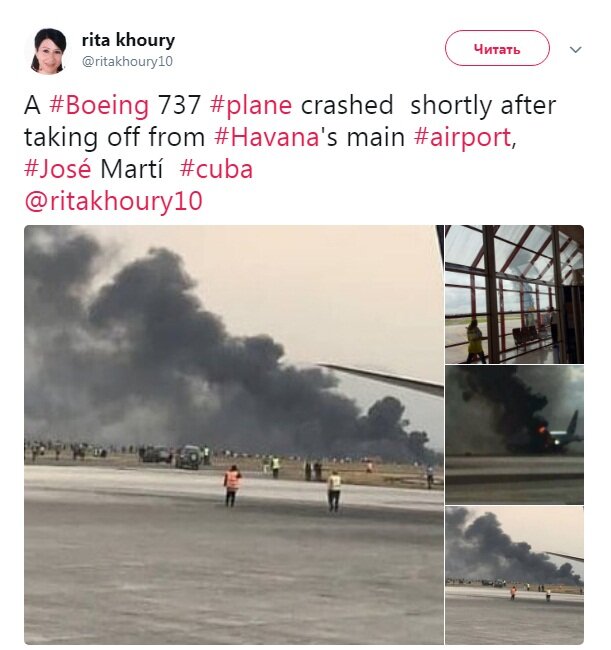Select the #José hashtag
Viewport: 611px width, 650px height.
[59, 169]
